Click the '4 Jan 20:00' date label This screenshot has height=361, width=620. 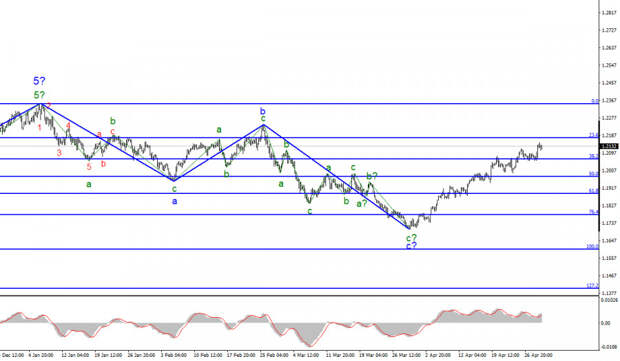click(x=41, y=355)
